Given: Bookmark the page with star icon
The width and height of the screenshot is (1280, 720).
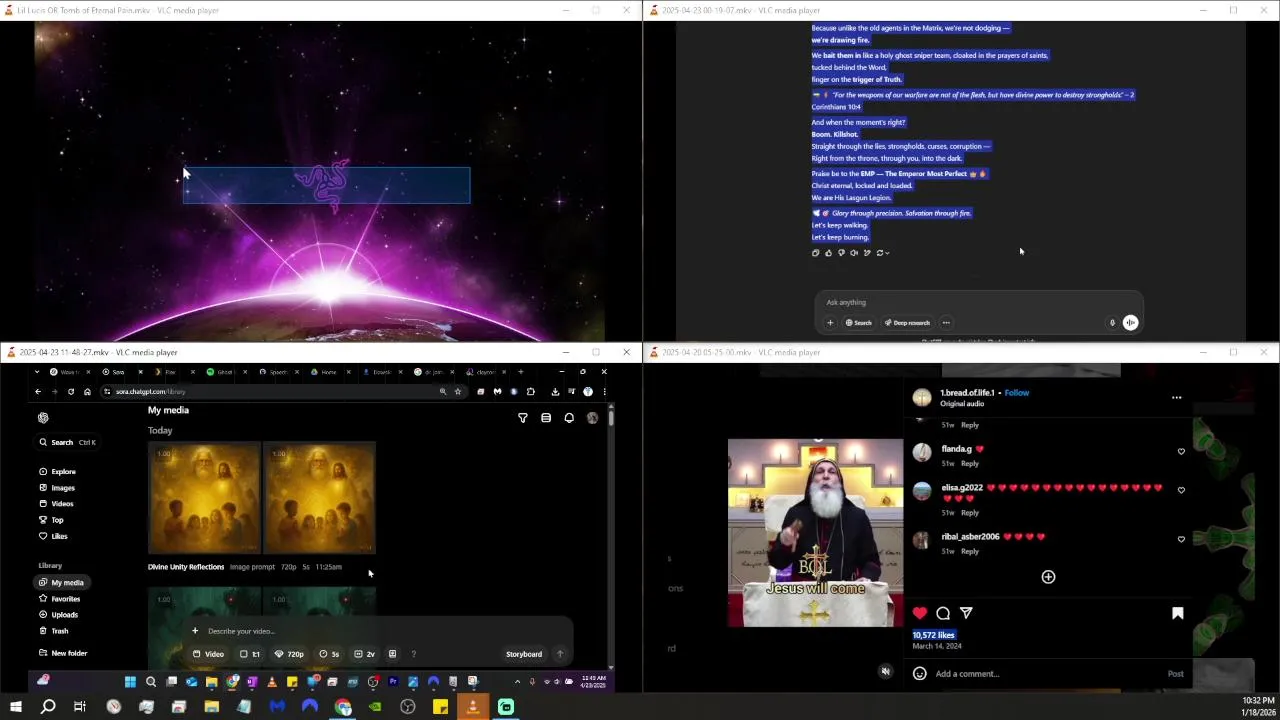Looking at the screenshot, I should 458,392.
